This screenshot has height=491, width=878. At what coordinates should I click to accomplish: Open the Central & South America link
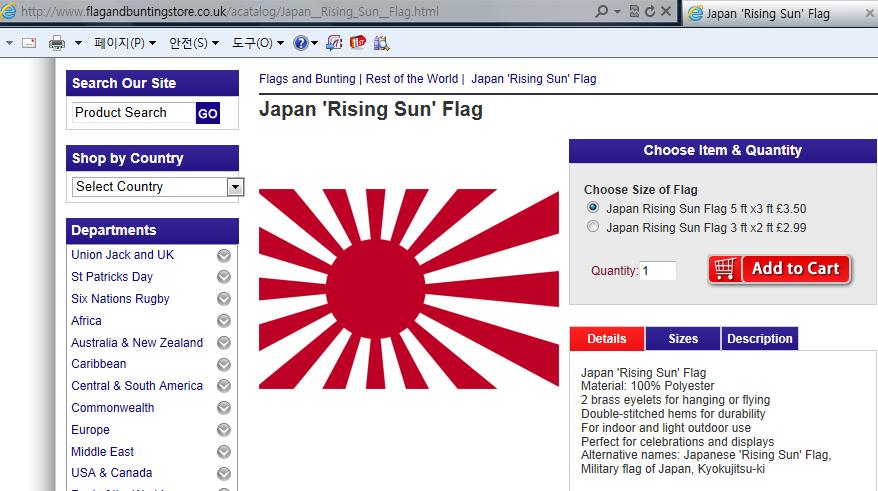137,386
